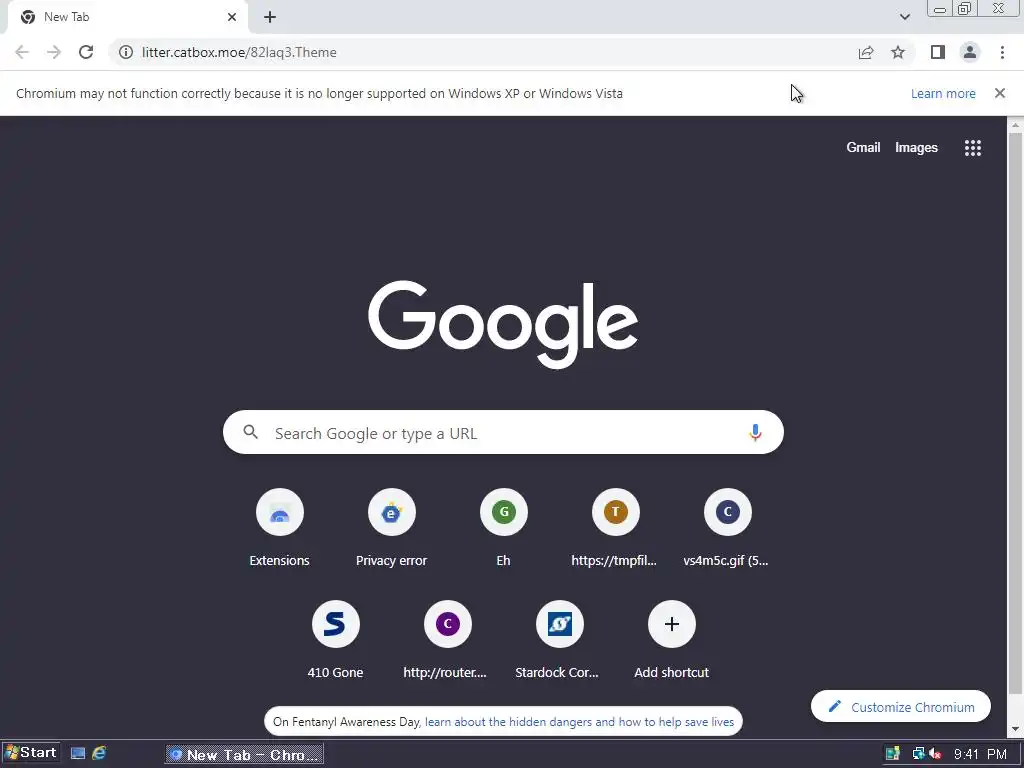
Task: Open the 410 Gone shortcut
Action: coord(336,640)
